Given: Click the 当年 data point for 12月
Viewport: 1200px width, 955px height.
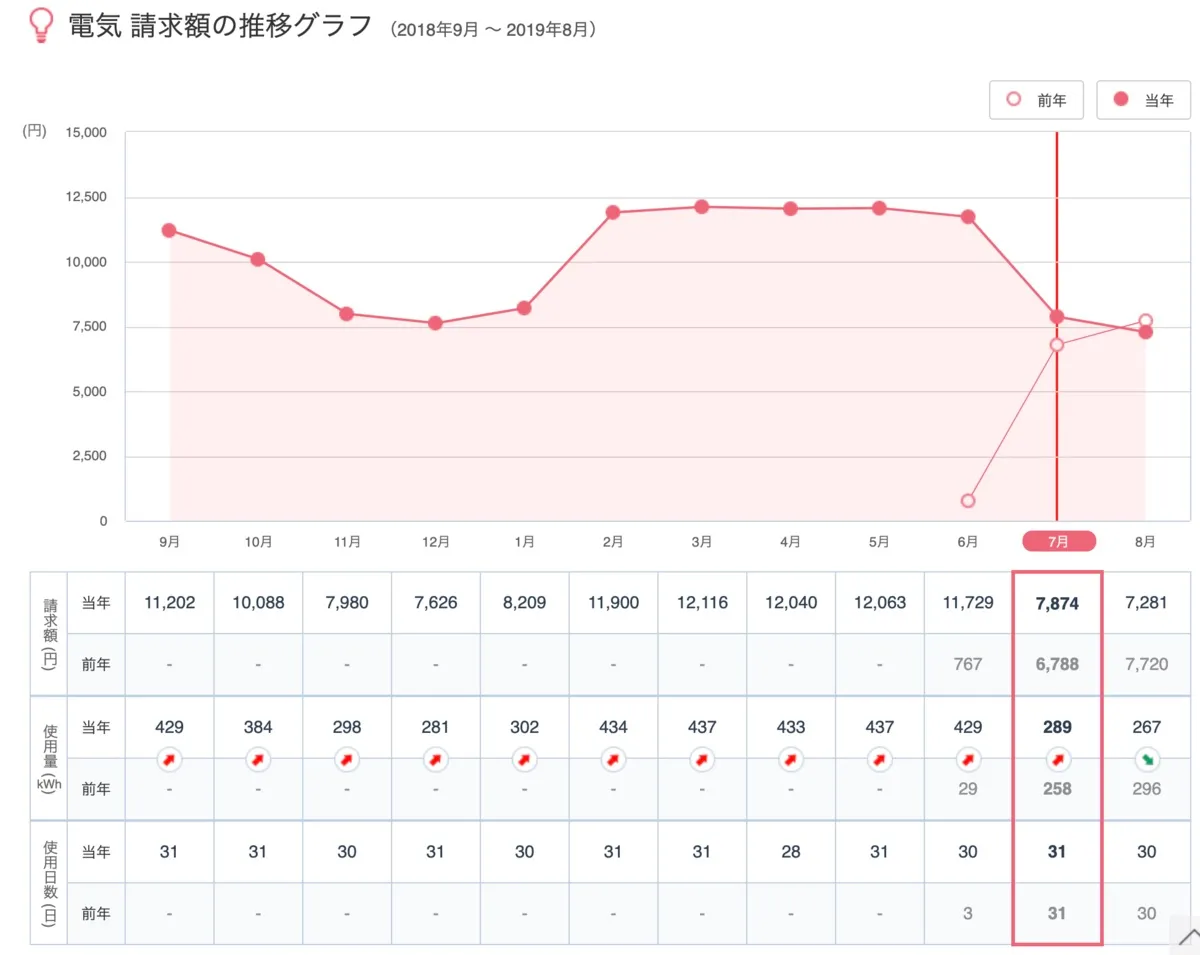Looking at the screenshot, I should tap(436, 323).
